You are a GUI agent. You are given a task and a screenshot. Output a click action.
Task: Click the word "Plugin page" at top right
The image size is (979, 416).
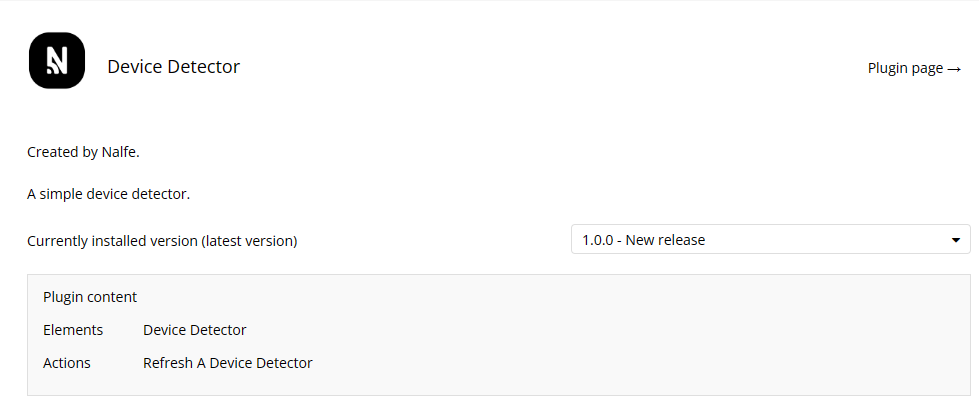[905, 68]
